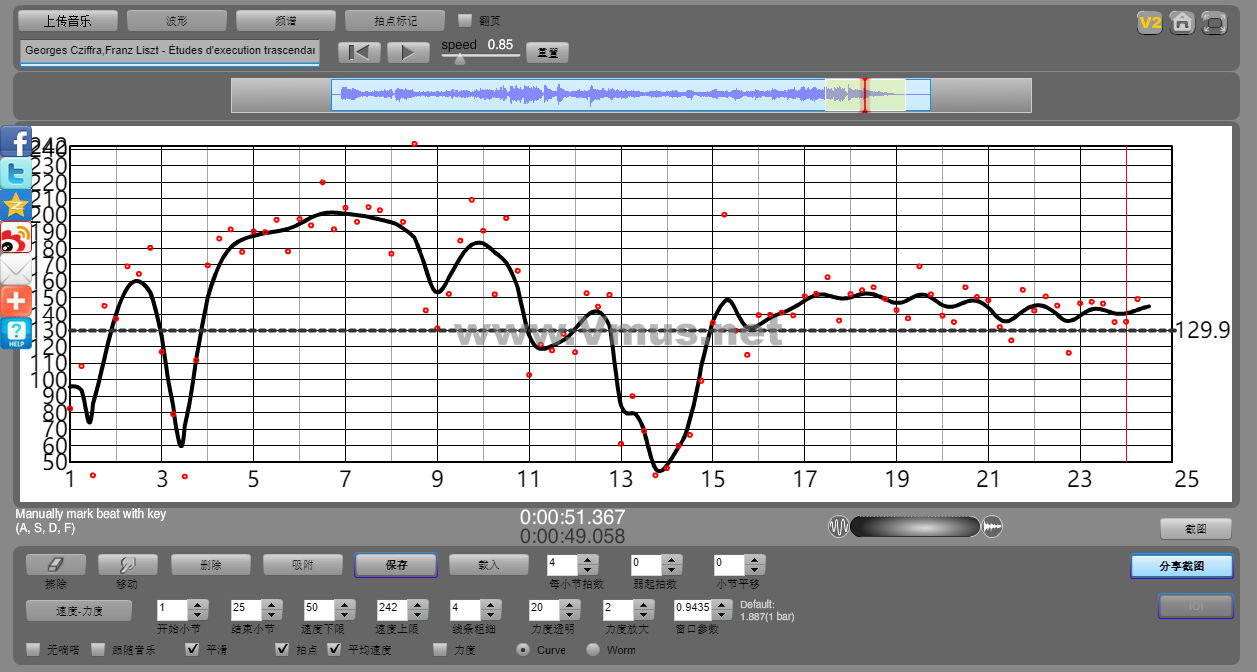Increase the 速度上限 tempo upper limit stepper

click(x=416, y=603)
